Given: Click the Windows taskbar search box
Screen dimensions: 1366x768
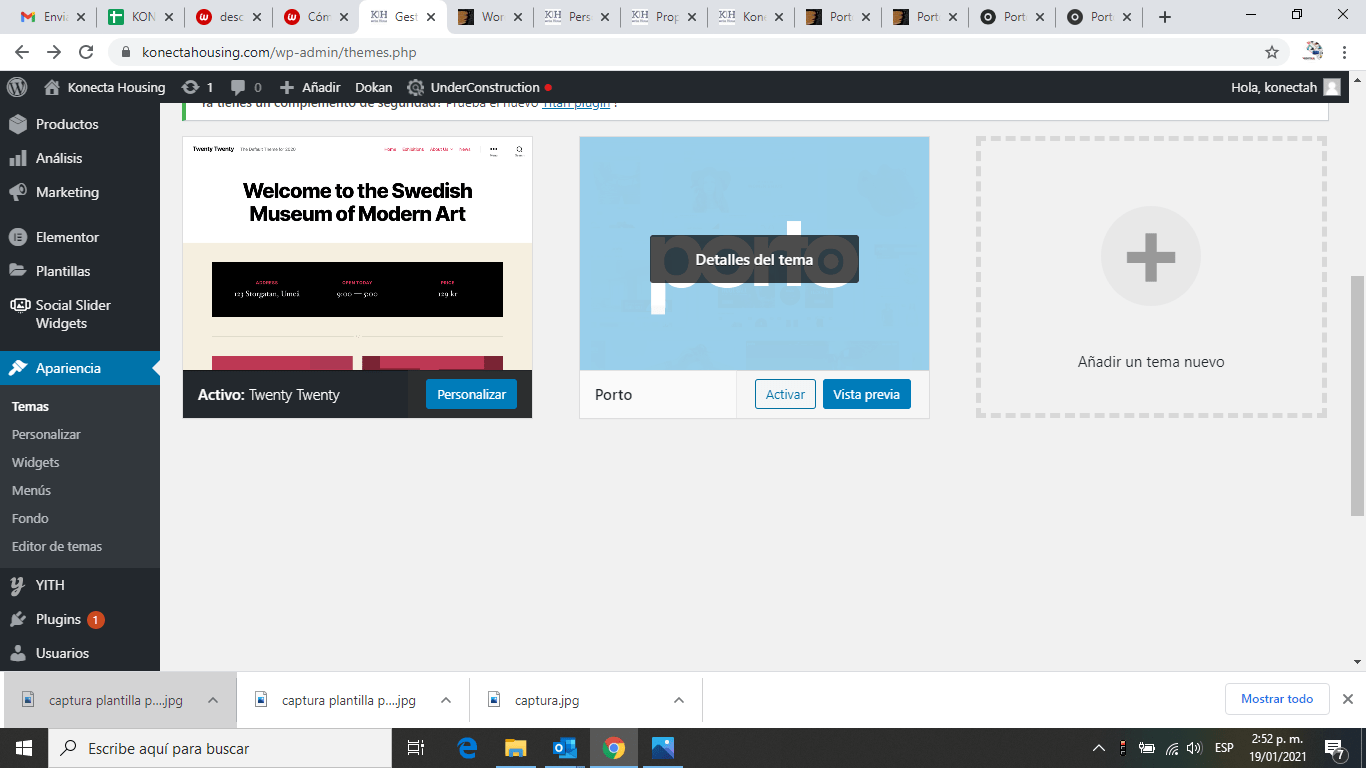Looking at the screenshot, I should pyautogui.click(x=220, y=748).
